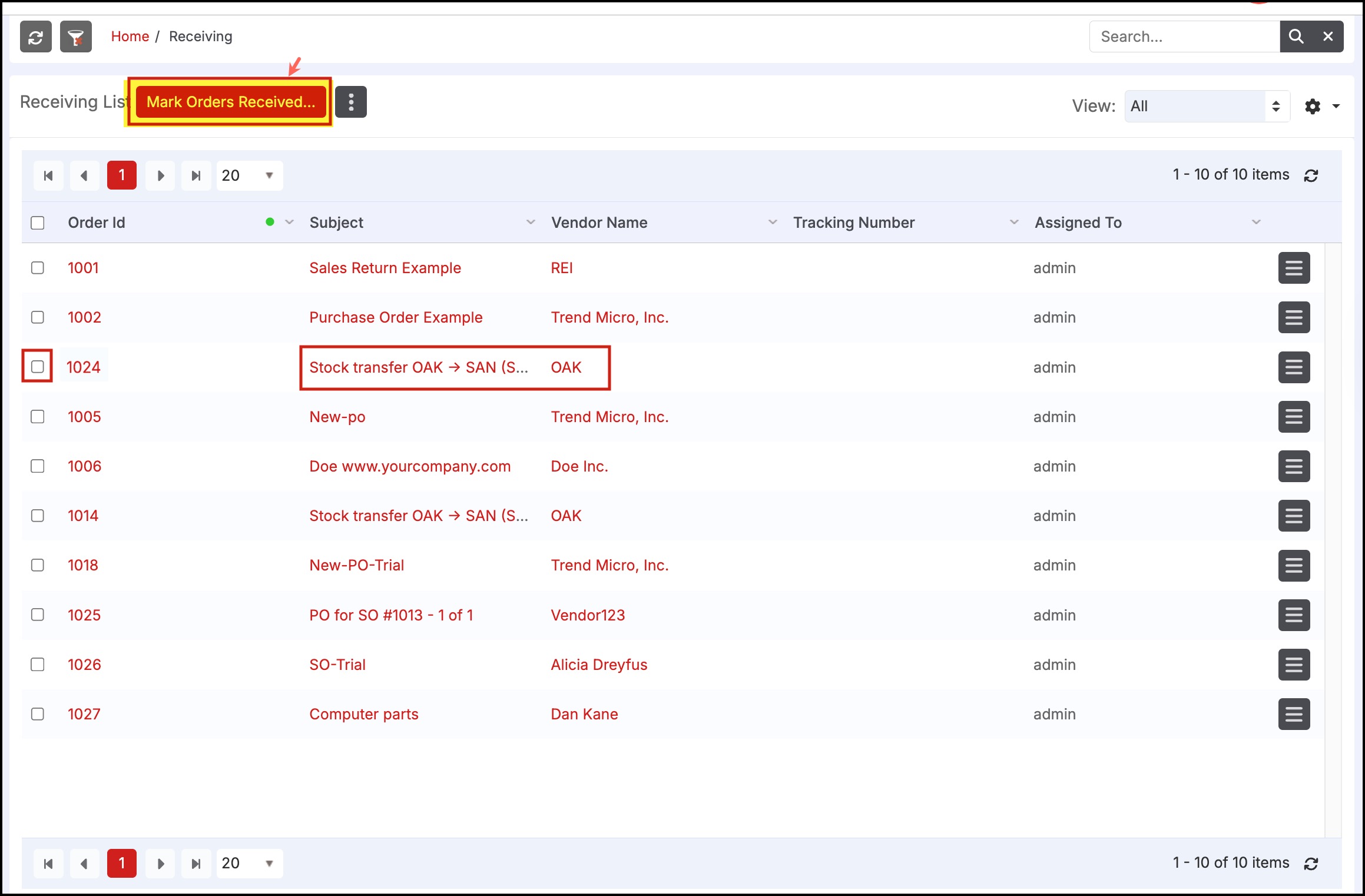Open the three-dot more actions menu
The image size is (1365, 896).
pos(351,102)
